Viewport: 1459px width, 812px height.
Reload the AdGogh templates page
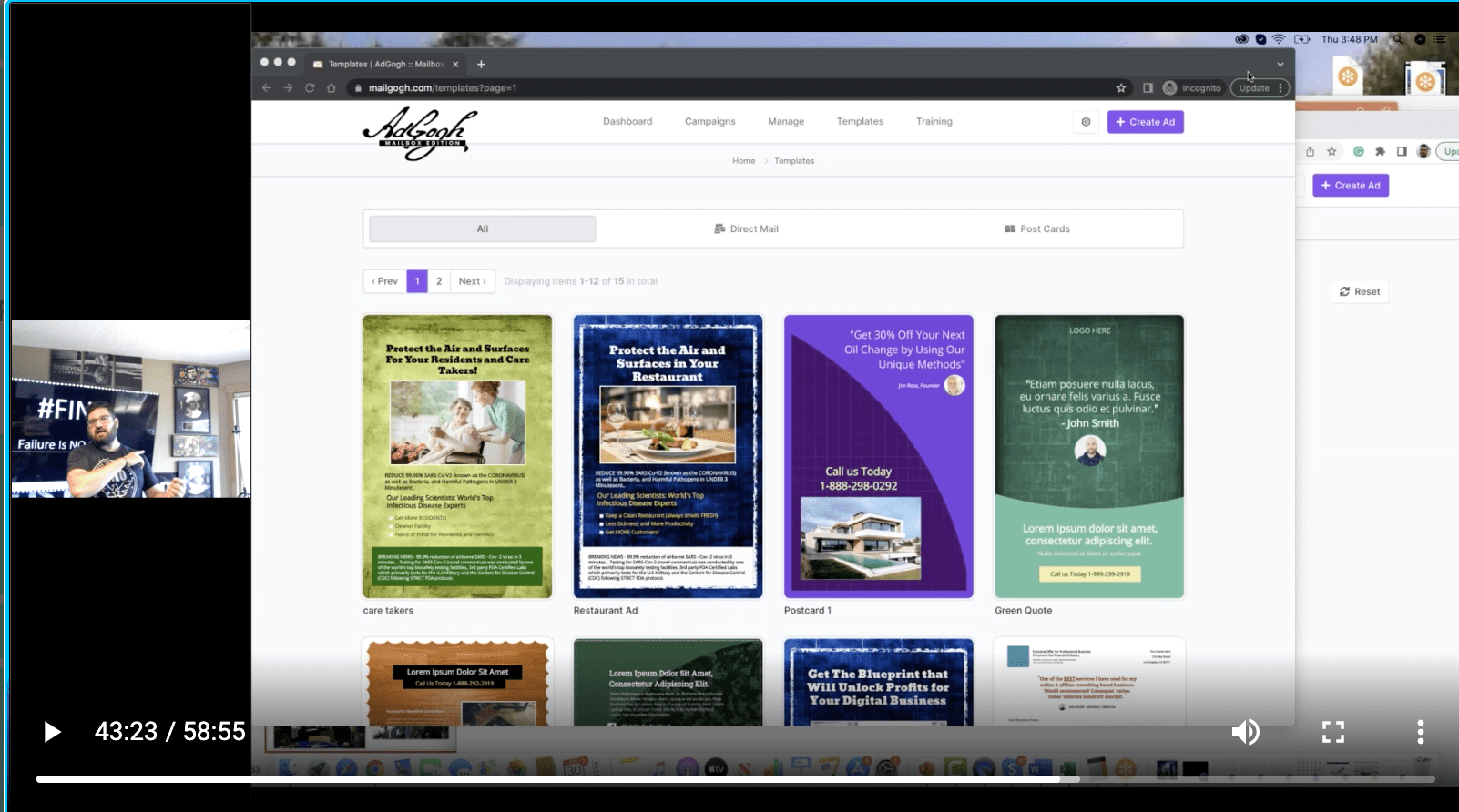310,88
